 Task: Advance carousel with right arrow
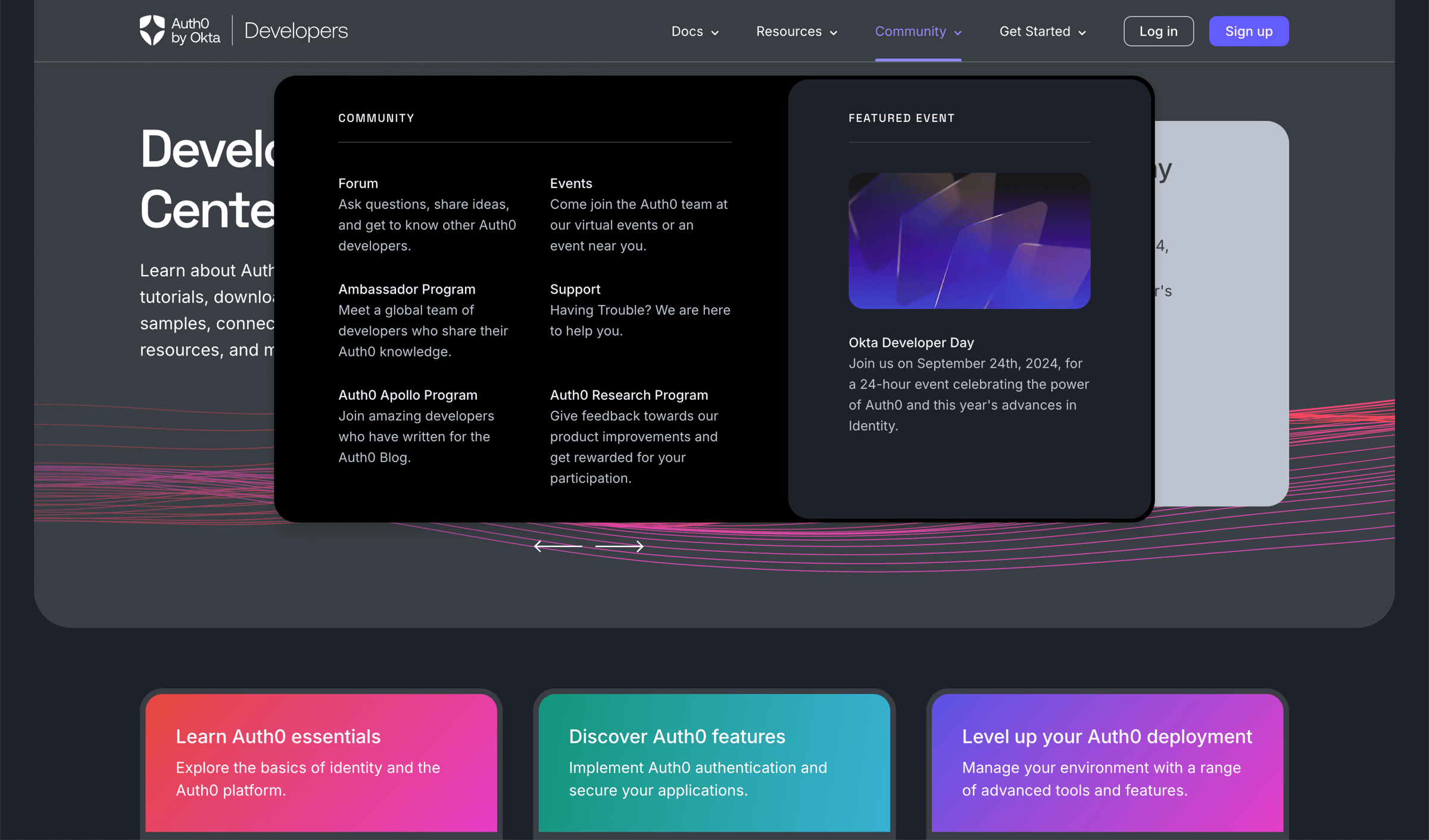(619, 546)
